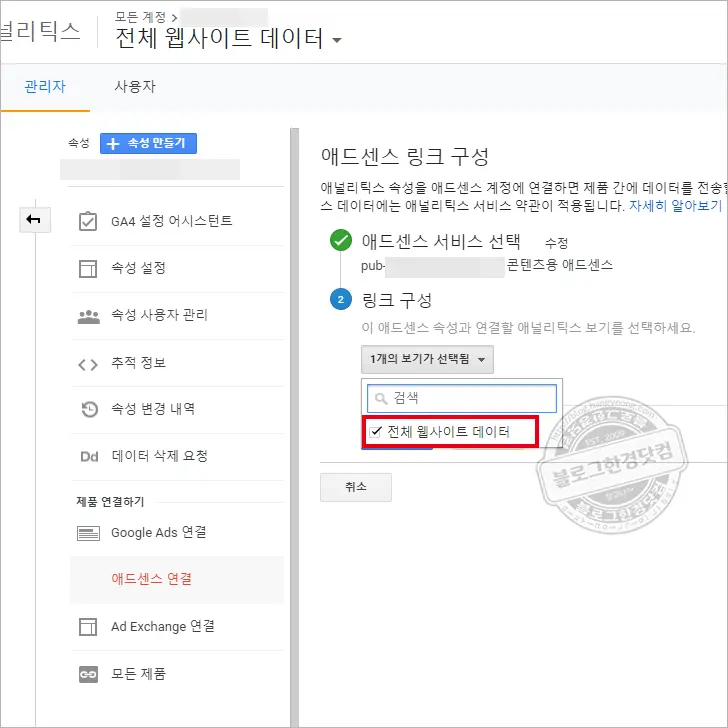Click the Google Ads 연결 icon
This screenshot has width=728, height=728.
88,533
